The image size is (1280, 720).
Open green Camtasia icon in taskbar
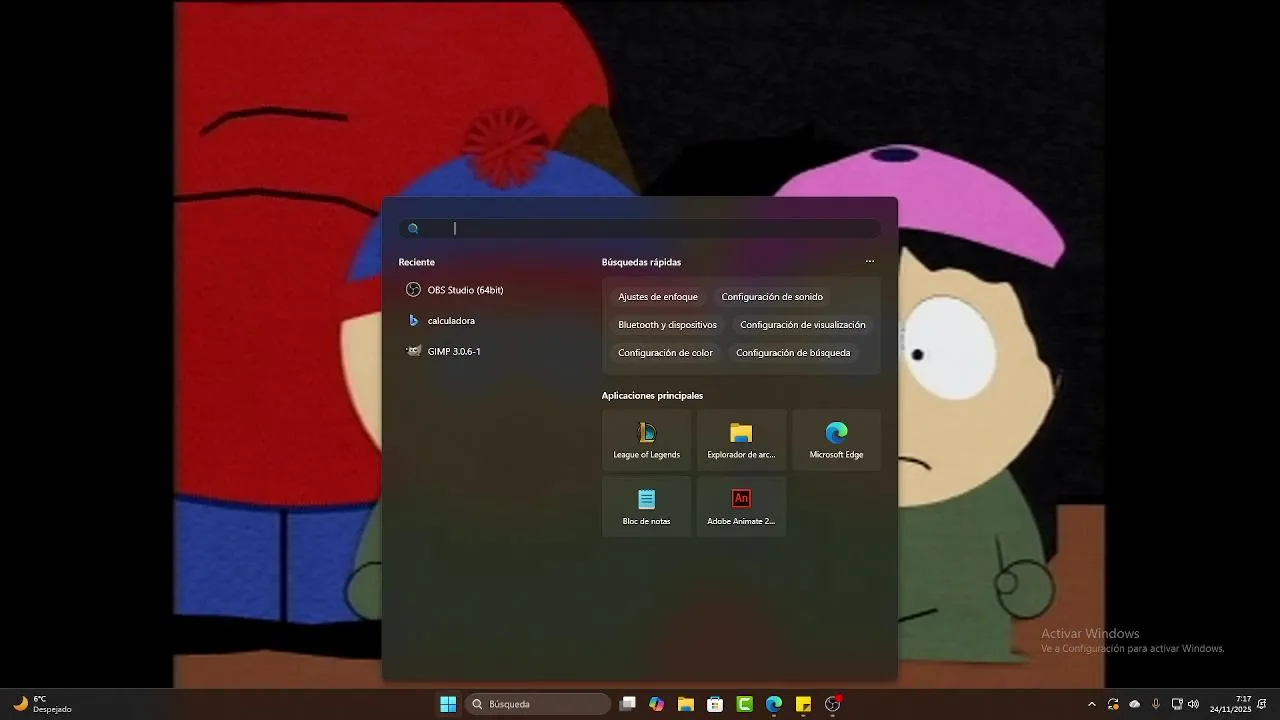745,704
